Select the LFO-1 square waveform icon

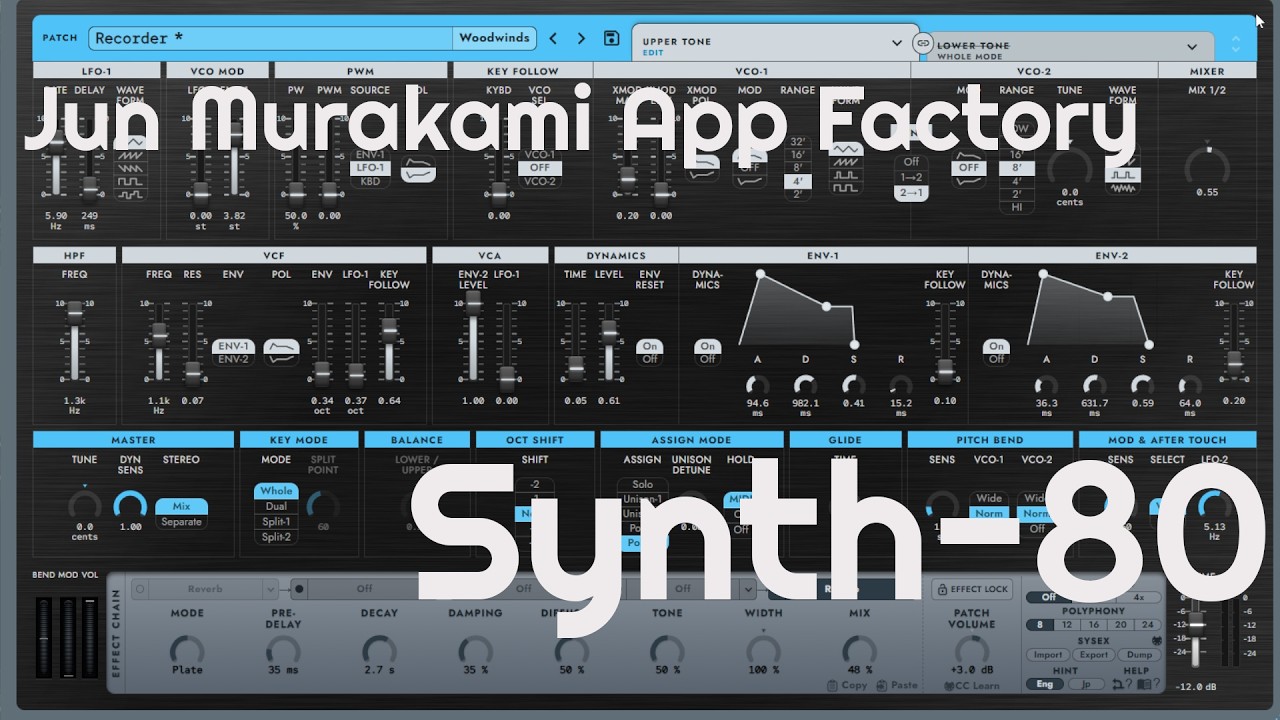tap(130, 182)
